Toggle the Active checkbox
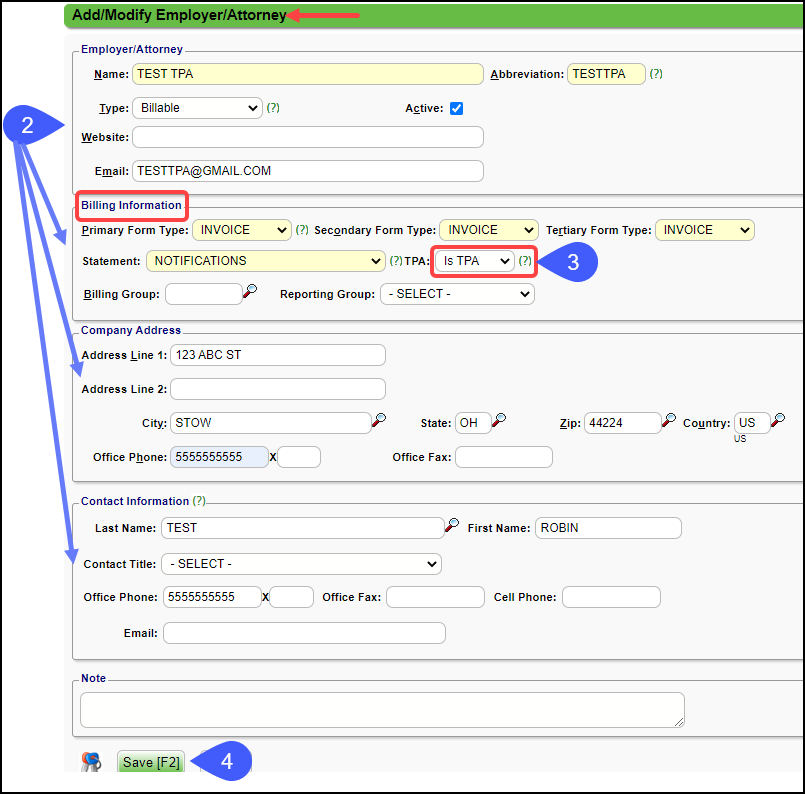Screen dimensions: 805x794 tap(456, 108)
